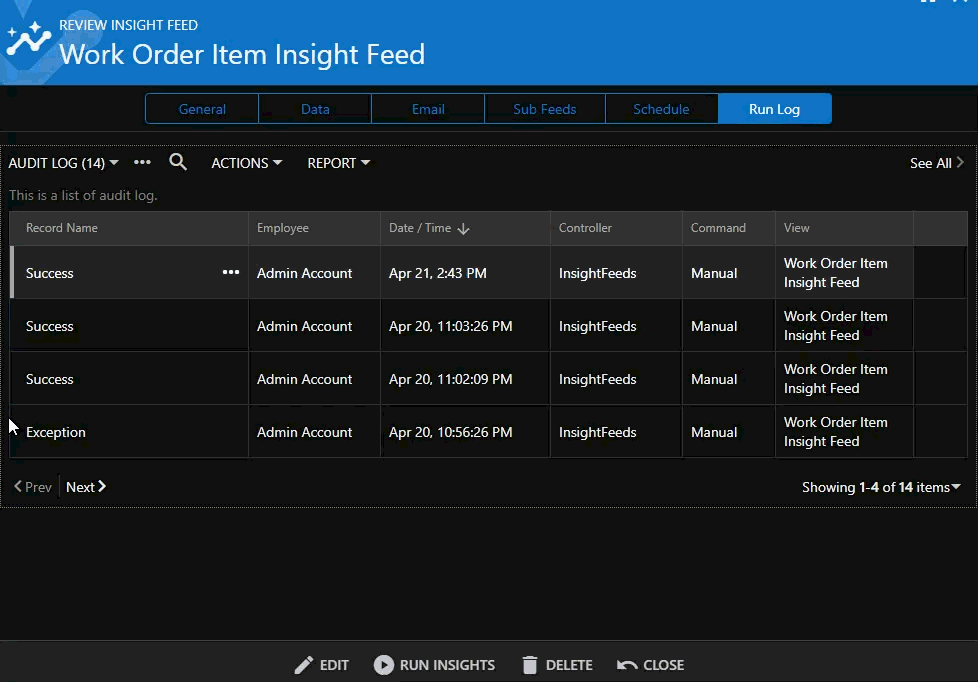
Task: Close the review with the Close button
Action: pos(650,665)
